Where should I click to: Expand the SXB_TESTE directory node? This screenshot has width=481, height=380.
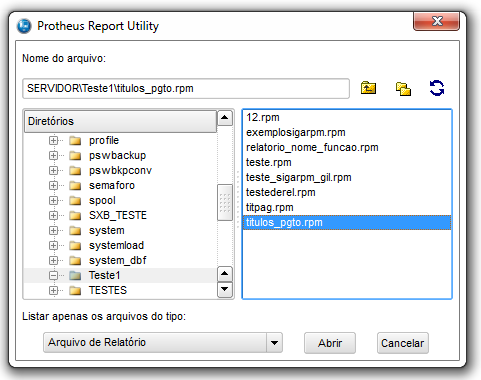tap(53, 216)
